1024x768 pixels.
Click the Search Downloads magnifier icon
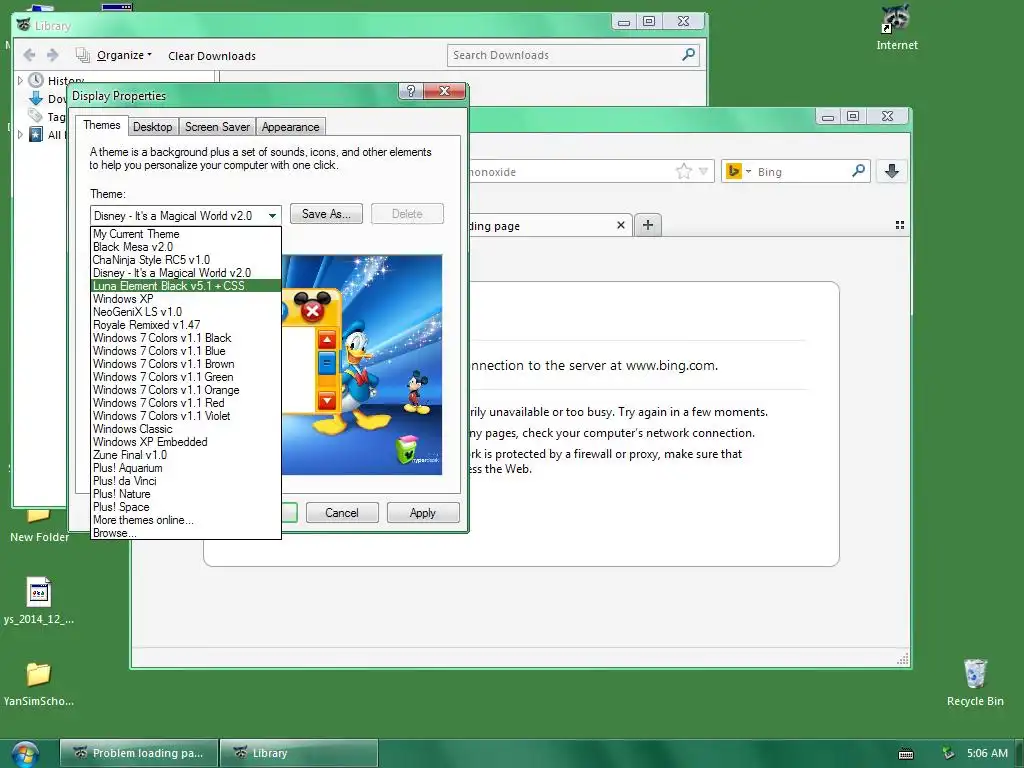(x=688, y=55)
